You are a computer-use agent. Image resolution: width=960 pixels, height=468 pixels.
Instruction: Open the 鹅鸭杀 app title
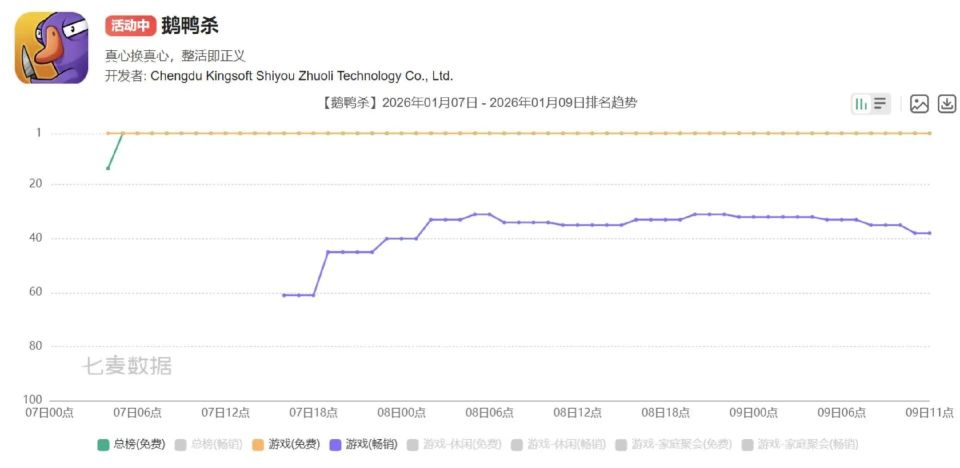(190, 26)
